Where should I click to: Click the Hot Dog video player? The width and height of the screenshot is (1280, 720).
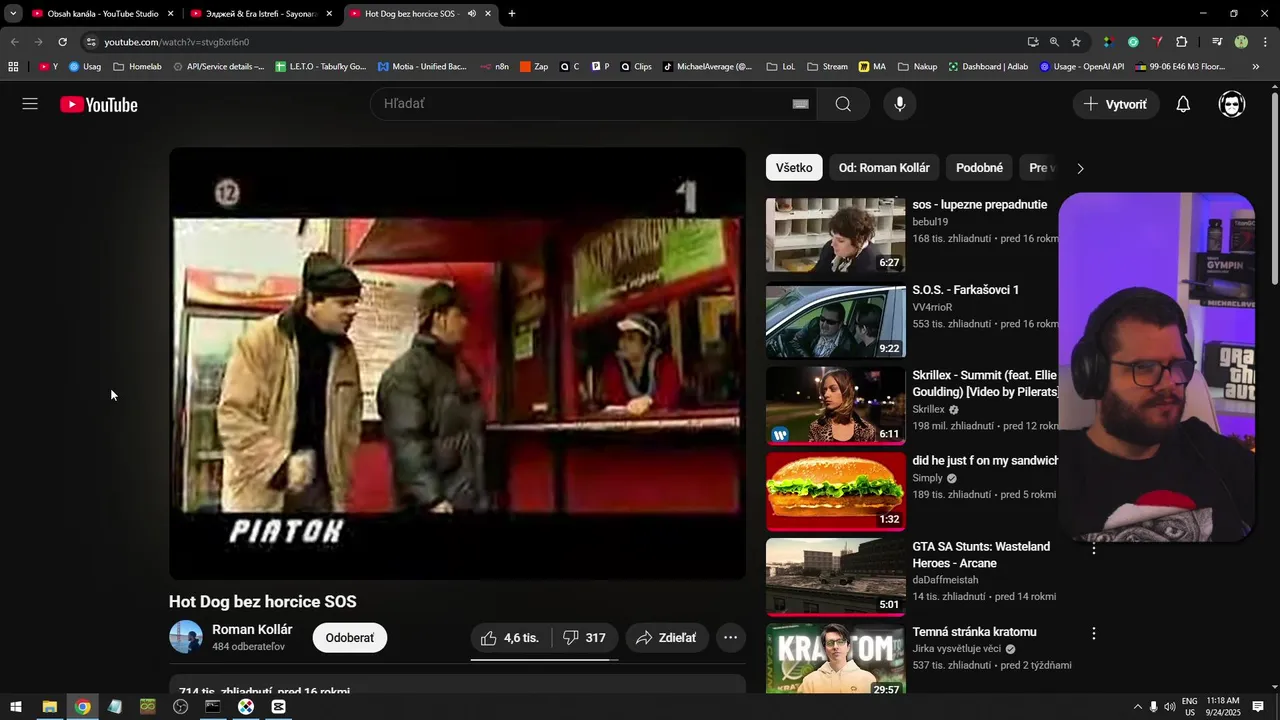click(x=457, y=364)
